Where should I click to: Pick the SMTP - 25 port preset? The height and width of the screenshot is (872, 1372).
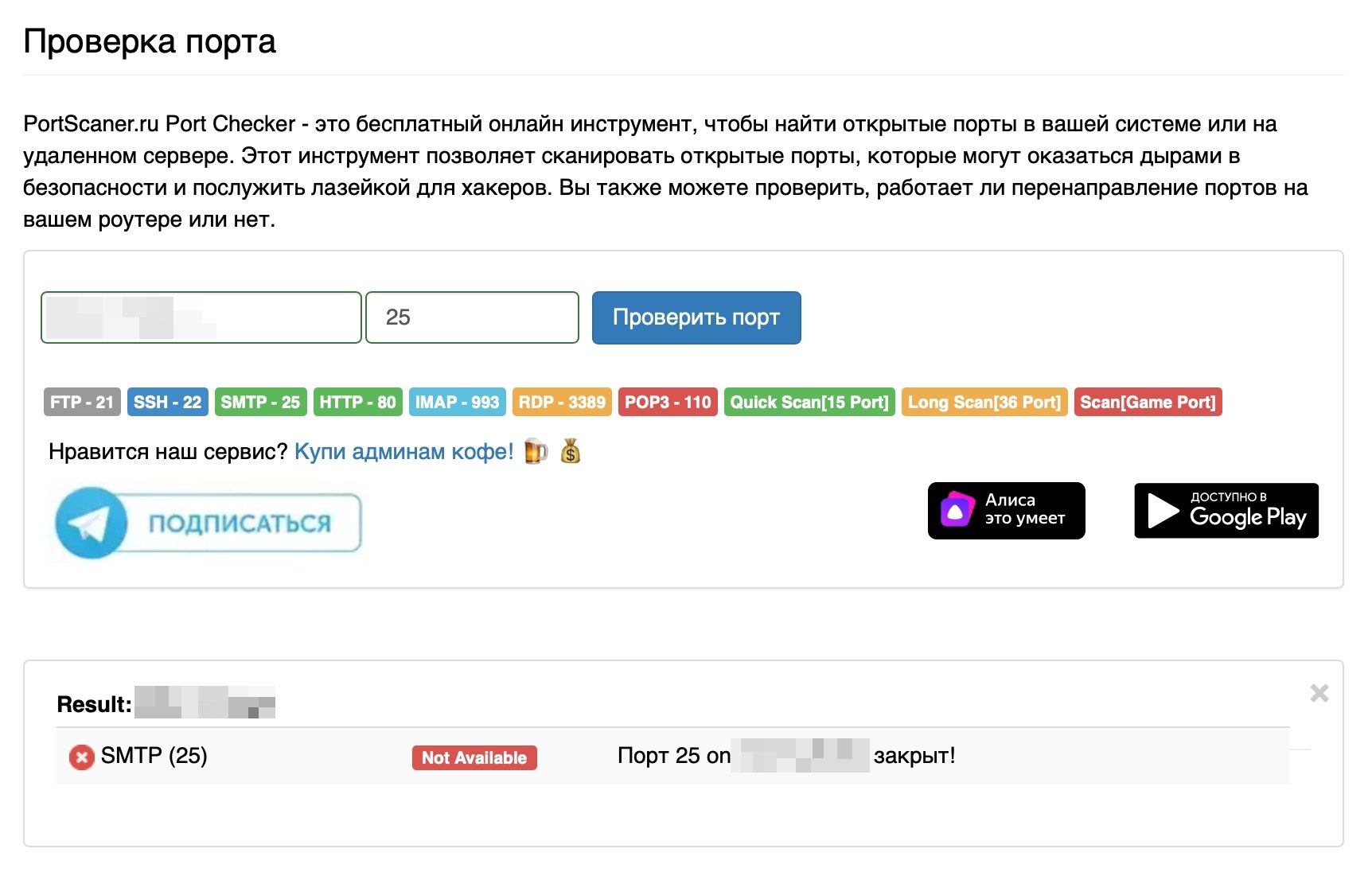click(260, 403)
